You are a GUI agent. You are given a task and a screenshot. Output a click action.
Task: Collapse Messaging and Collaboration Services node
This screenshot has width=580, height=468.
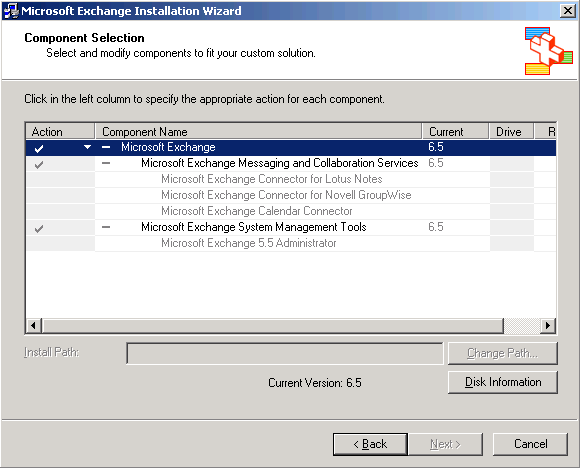[x=106, y=163]
